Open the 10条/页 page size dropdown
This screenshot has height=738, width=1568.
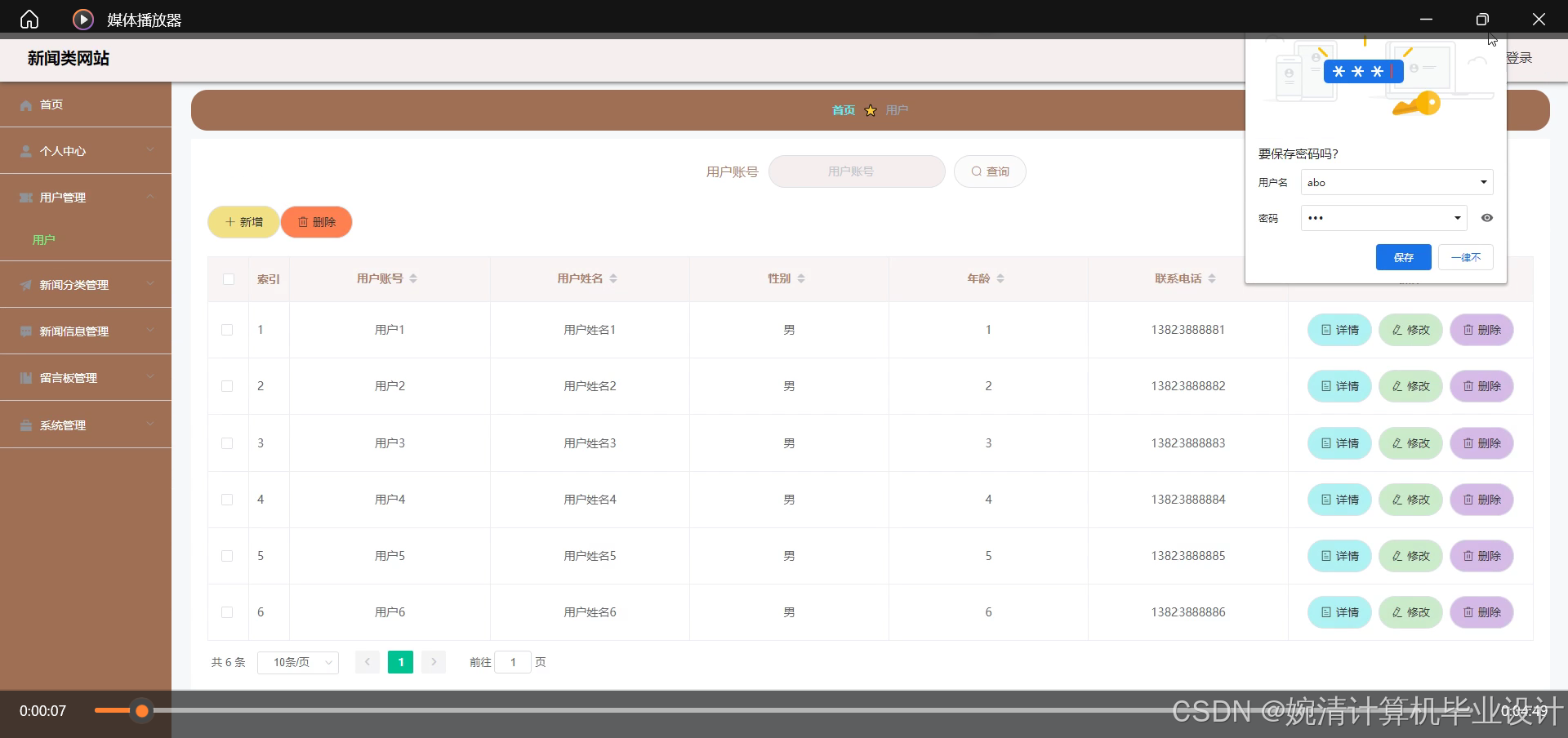pos(298,662)
